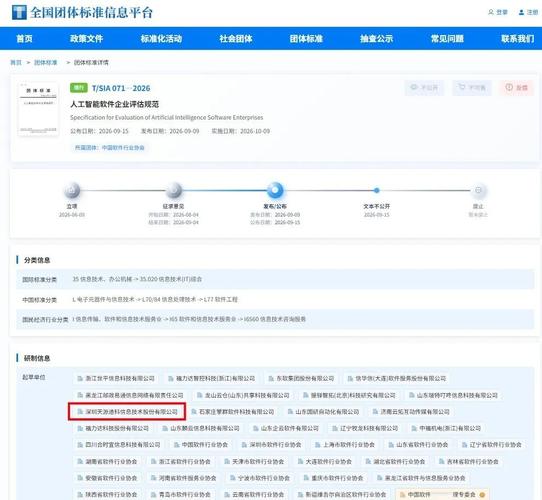Click the icon beside 重庆市软件行业协会

click(x=306, y=478)
